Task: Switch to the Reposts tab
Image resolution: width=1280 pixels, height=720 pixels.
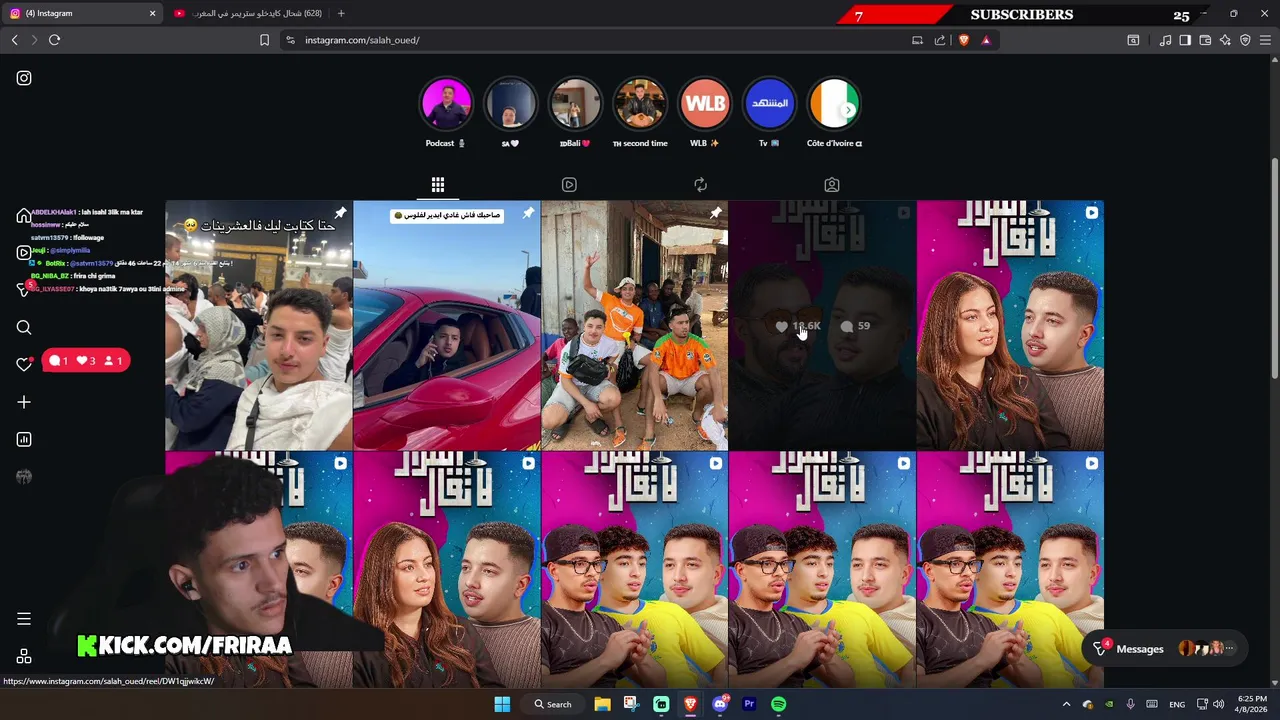Action: coord(700,185)
